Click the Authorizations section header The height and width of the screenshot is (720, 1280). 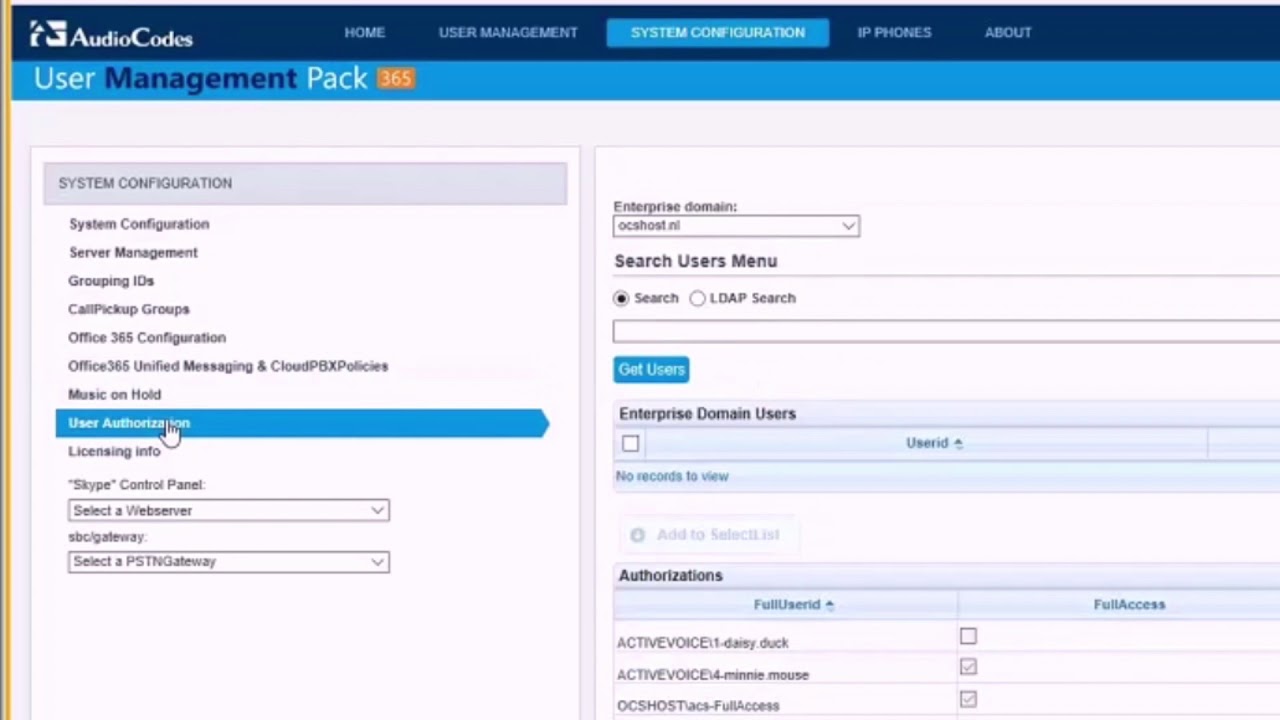pyautogui.click(x=670, y=576)
